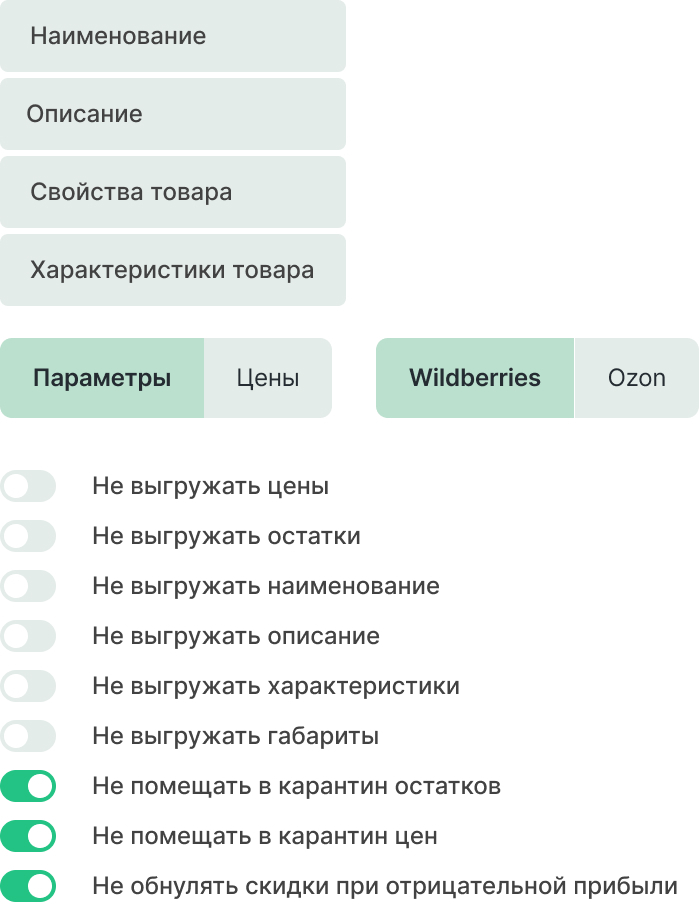The height and width of the screenshot is (906, 699).
Task: Enable 'Не выгружать описание' switch
Action: coord(28,636)
